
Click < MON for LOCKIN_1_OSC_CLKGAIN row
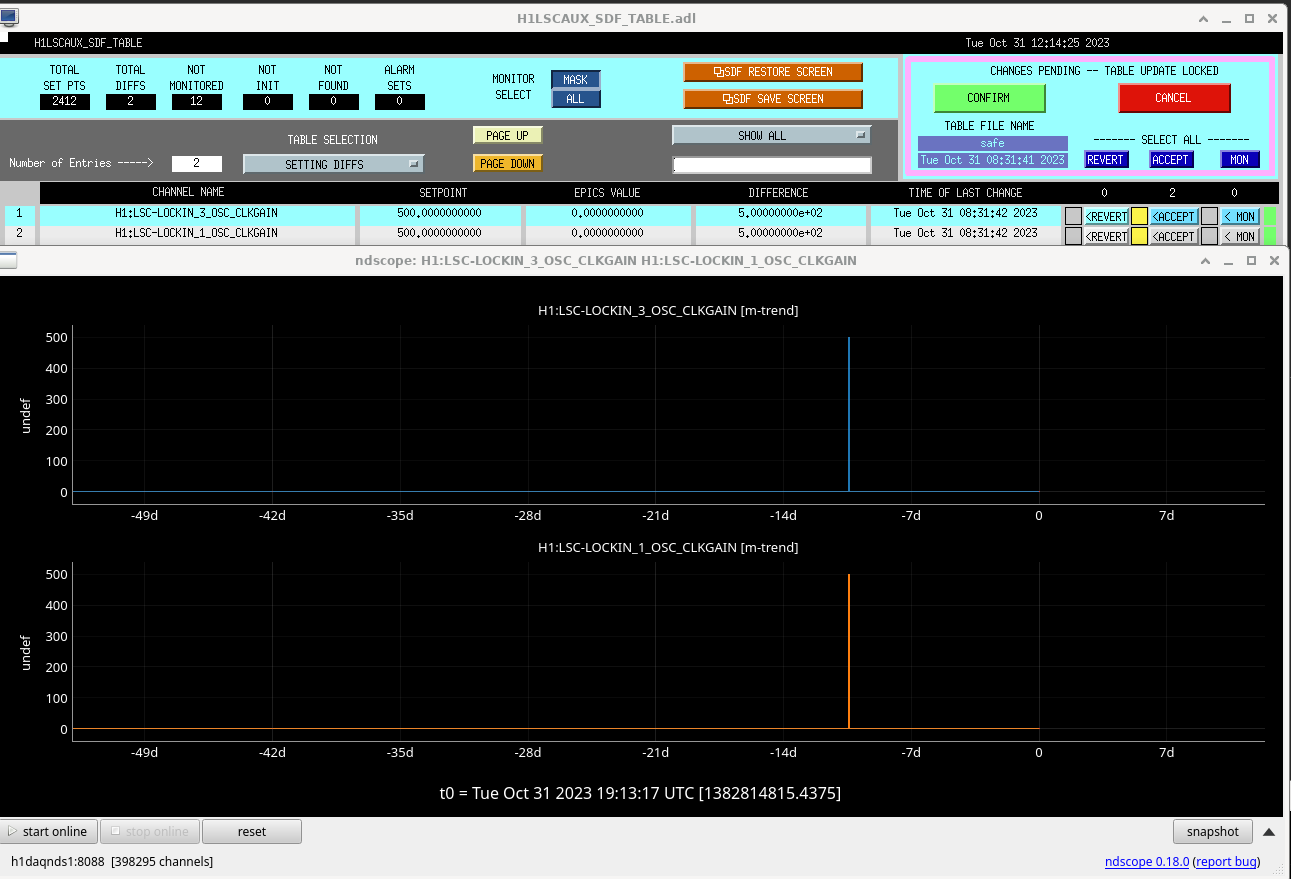(1240, 236)
